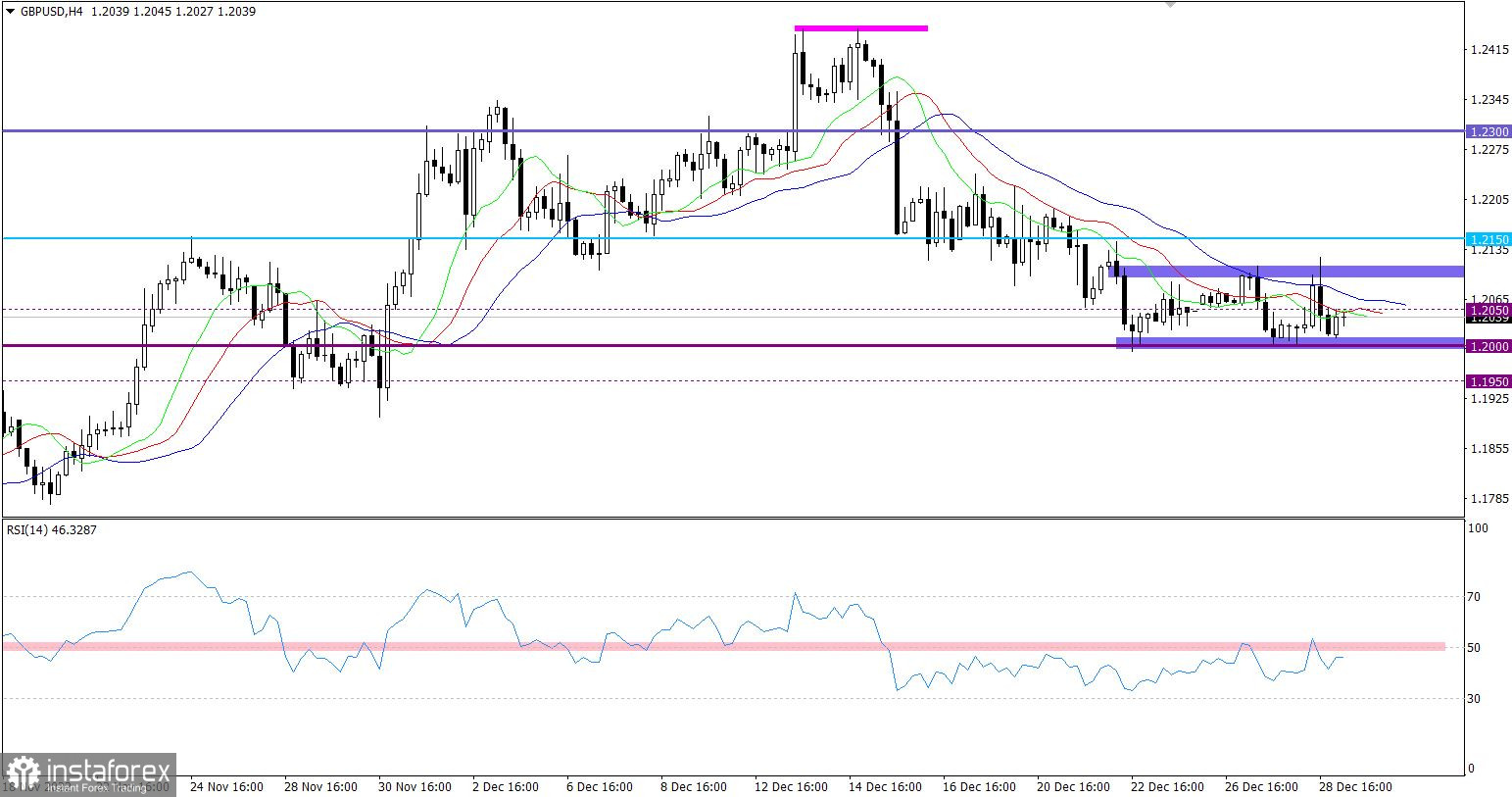Click the 1.2205 value on the price axis
Screen dimensions: 1512x797
(x=1488, y=199)
